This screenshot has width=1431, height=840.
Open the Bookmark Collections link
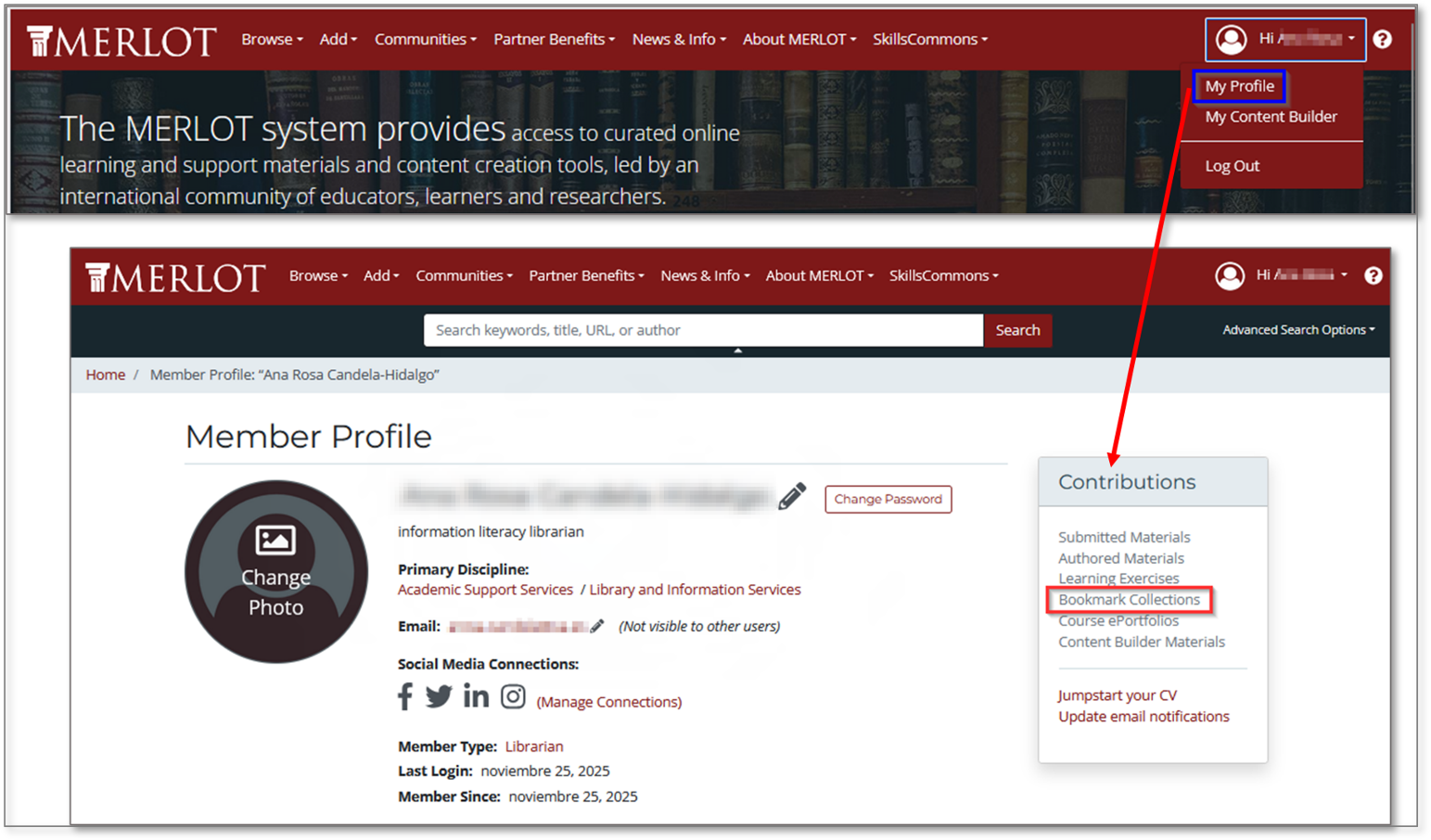[1129, 600]
